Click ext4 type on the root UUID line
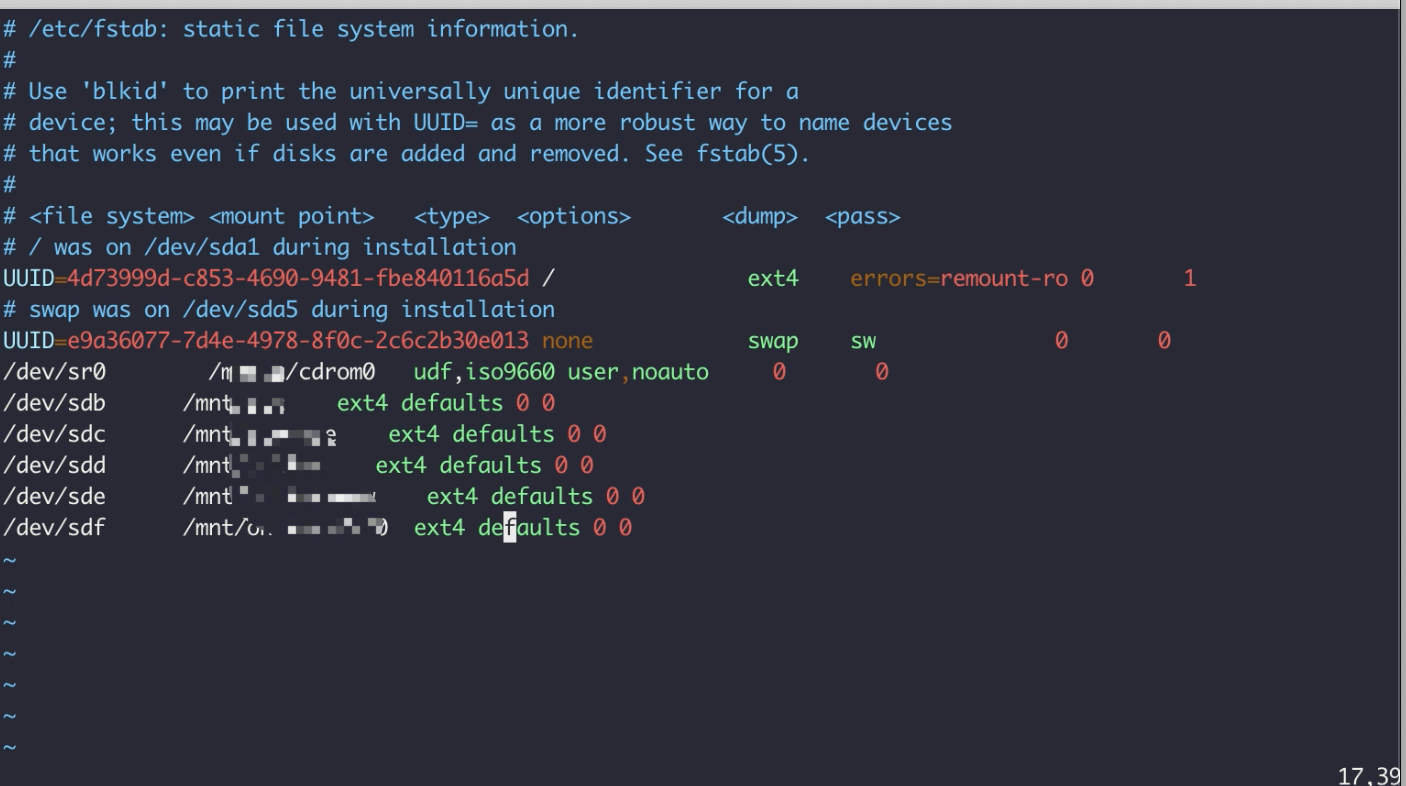The height and width of the screenshot is (786, 1406). (773, 278)
